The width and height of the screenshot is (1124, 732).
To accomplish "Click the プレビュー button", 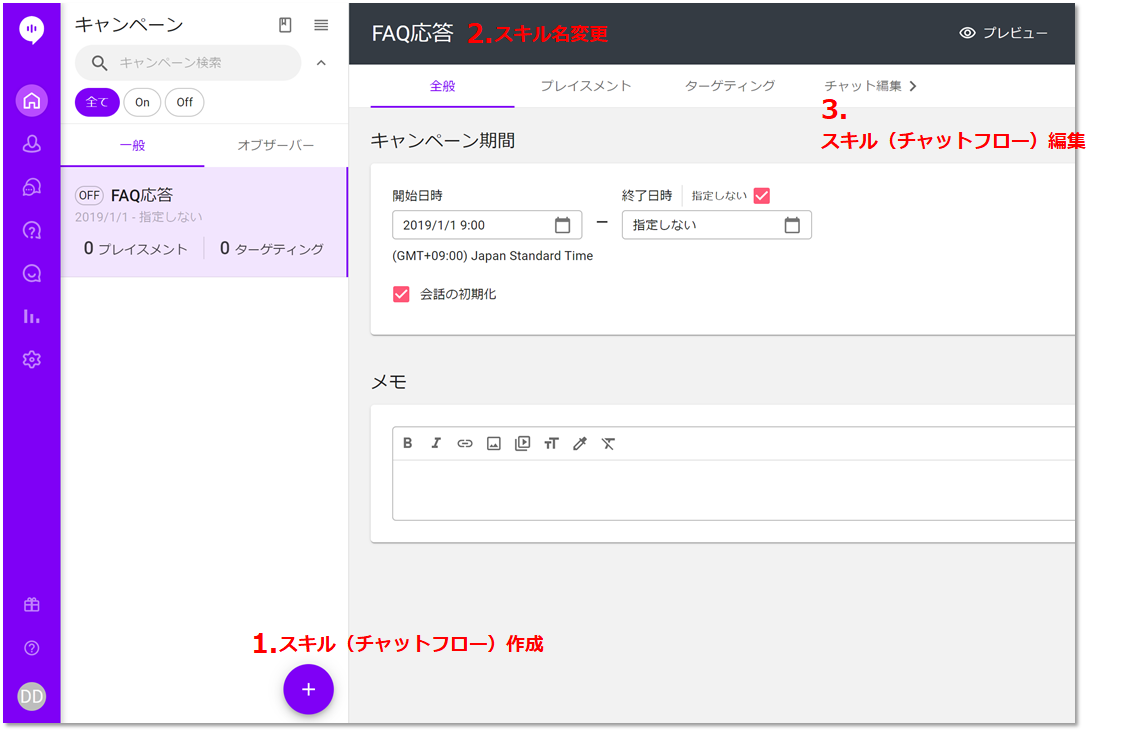I will coord(1004,33).
